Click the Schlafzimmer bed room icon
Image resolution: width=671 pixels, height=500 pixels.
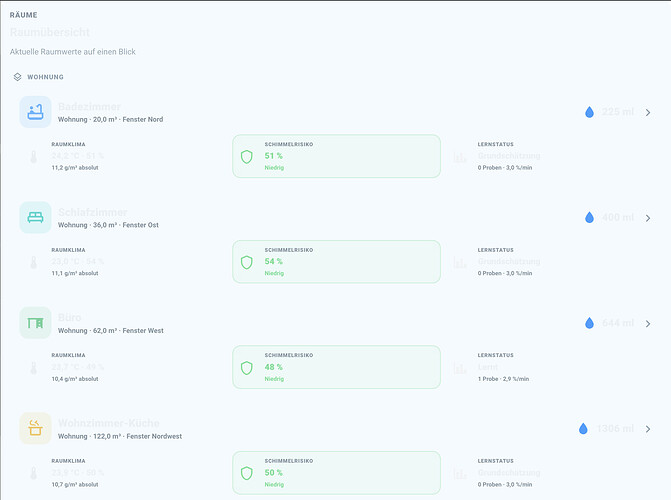(36, 217)
